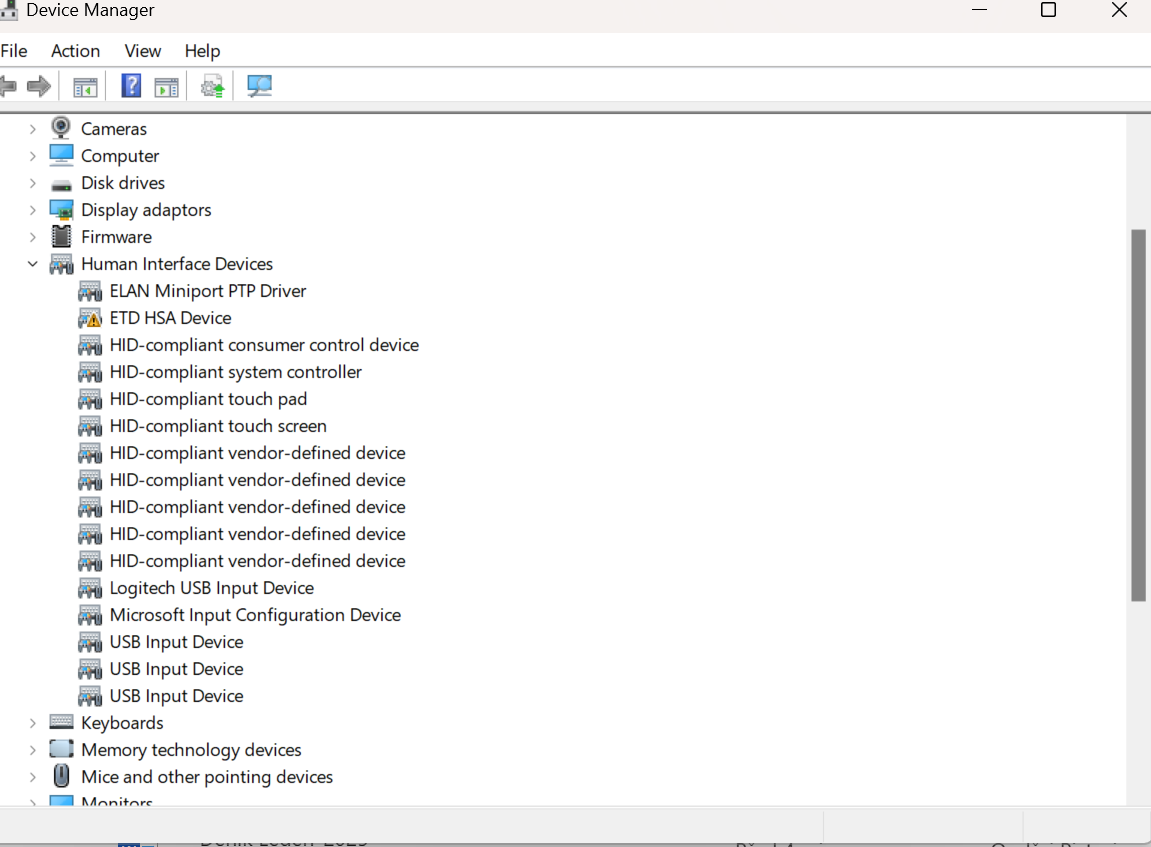Click the Show/Hide Console Tree toolbar icon
The width and height of the screenshot is (1151, 847).
pyautogui.click(x=85, y=87)
